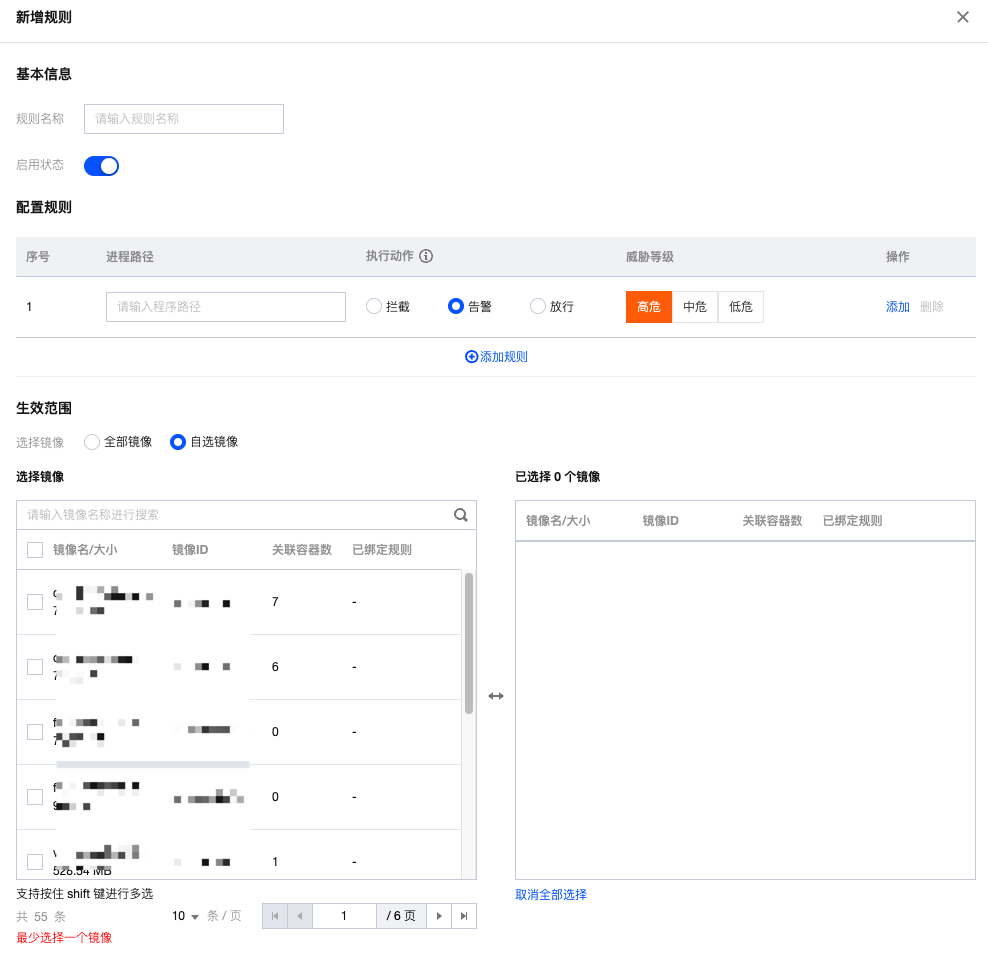This screenshot has width=988, height=959.
Task: Go to the next page arrow
Action: (439, 916)
